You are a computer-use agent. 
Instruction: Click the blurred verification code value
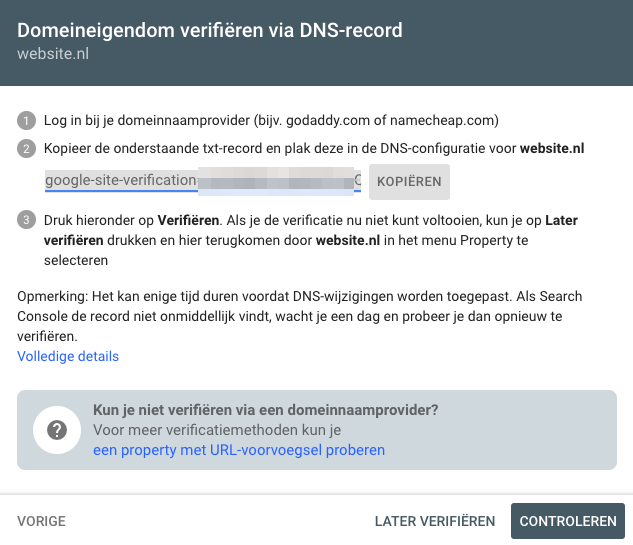click(276, 181)
